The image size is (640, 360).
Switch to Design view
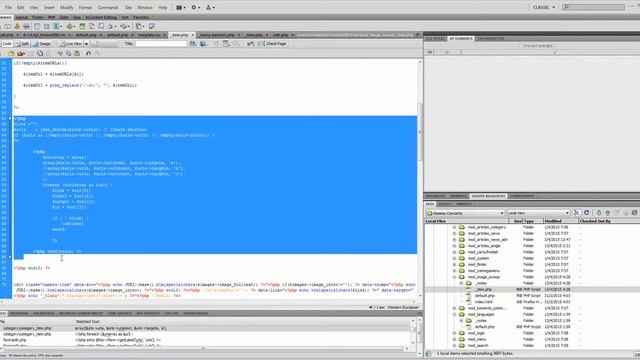click(x=42, y=44)
